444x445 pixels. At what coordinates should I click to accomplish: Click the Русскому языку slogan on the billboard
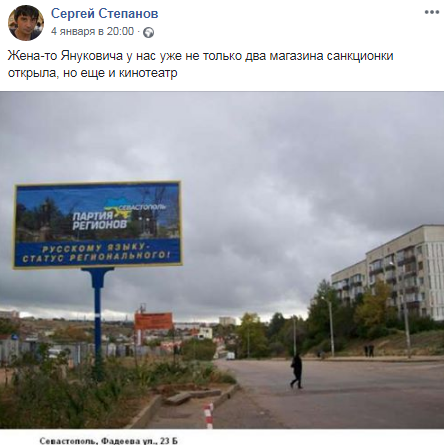coord(96,253)
